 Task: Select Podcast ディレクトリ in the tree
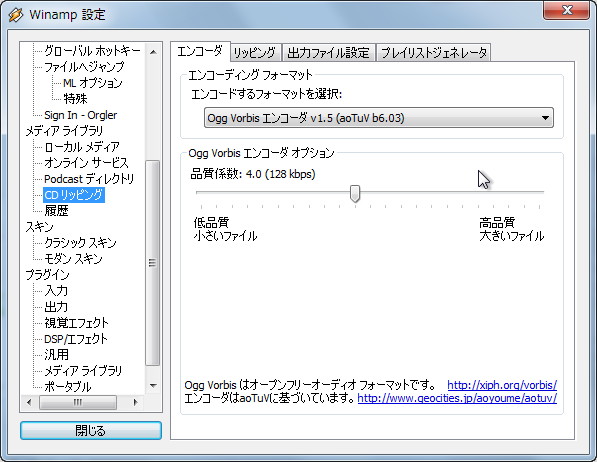pos(89,179)
